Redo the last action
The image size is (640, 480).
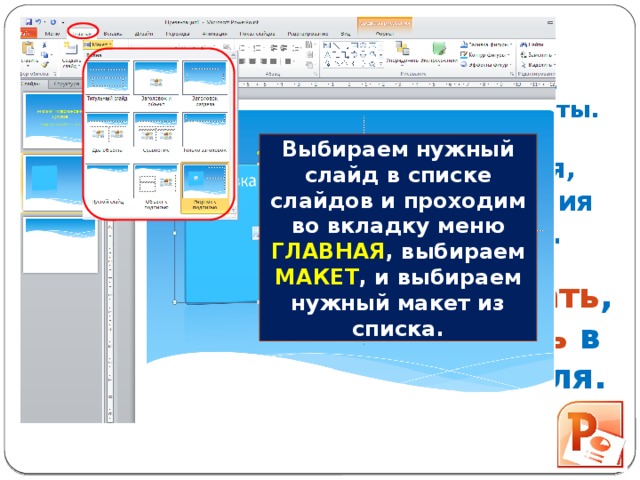pyautogui.click(x=53, y=22)
